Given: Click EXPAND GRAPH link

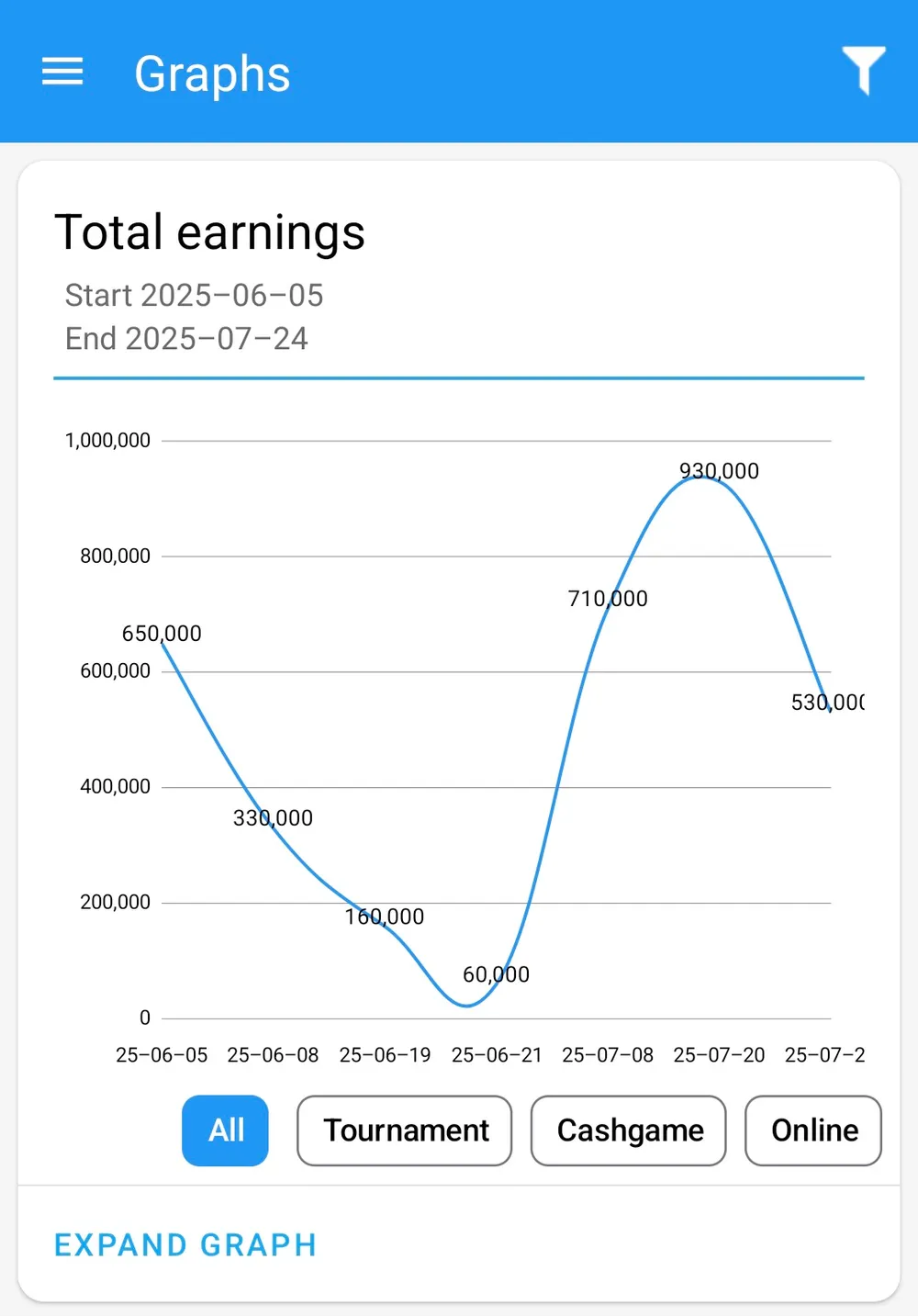Looking at the screenshot, I should (185, 1244).
